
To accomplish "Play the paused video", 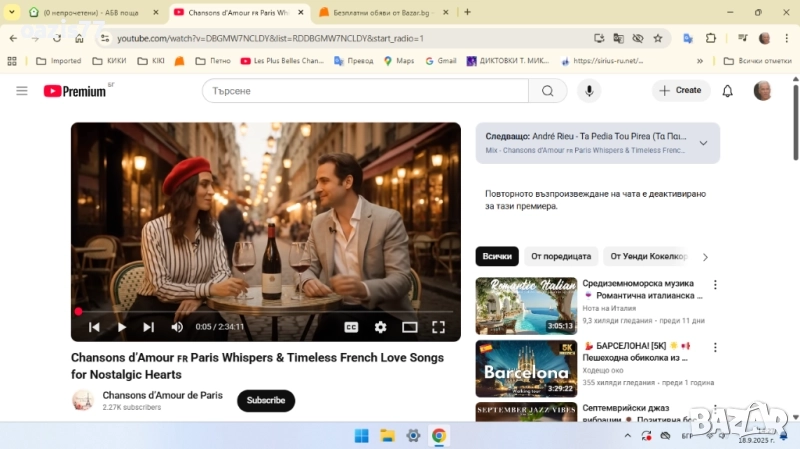I will 121,327.
